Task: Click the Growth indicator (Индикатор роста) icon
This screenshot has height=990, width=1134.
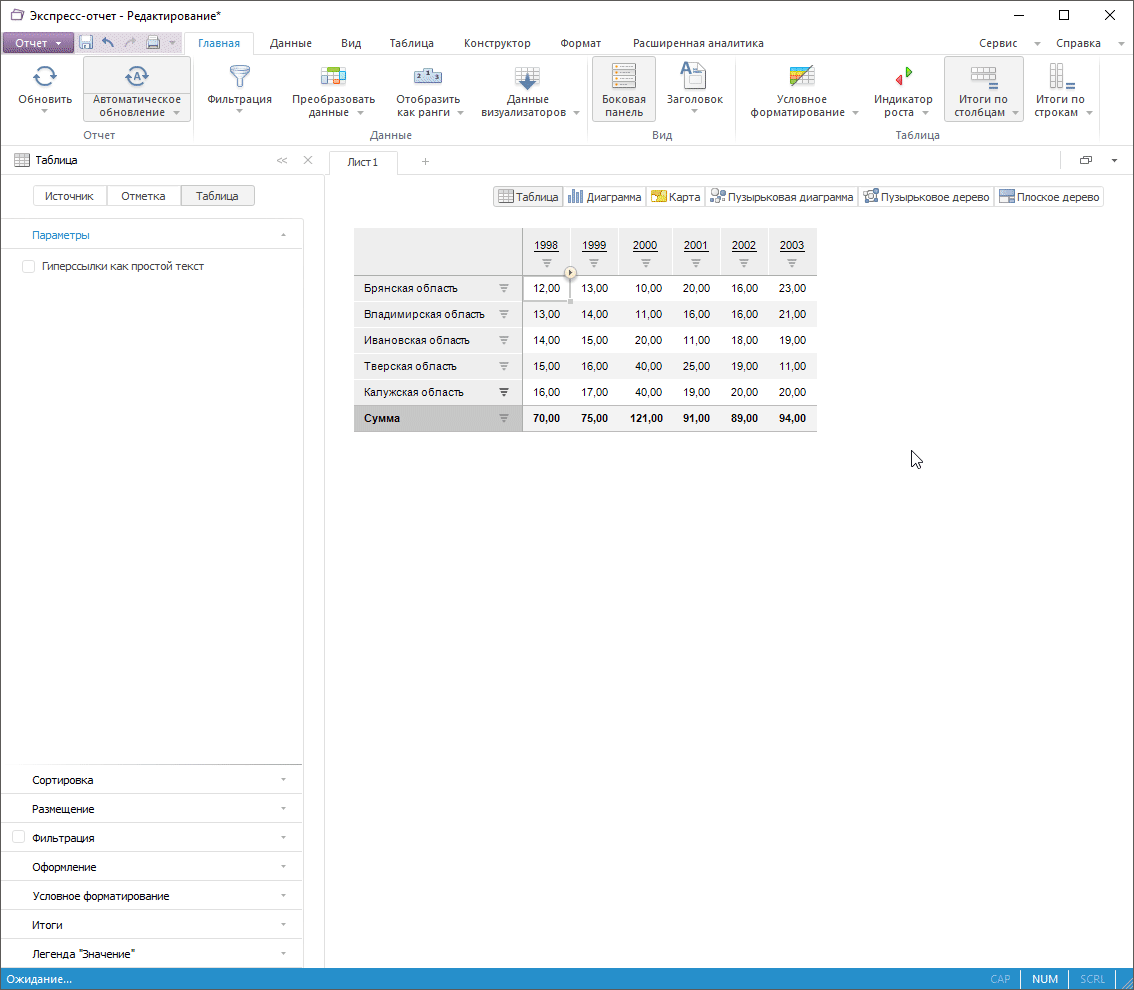Action: pos(903,77)
